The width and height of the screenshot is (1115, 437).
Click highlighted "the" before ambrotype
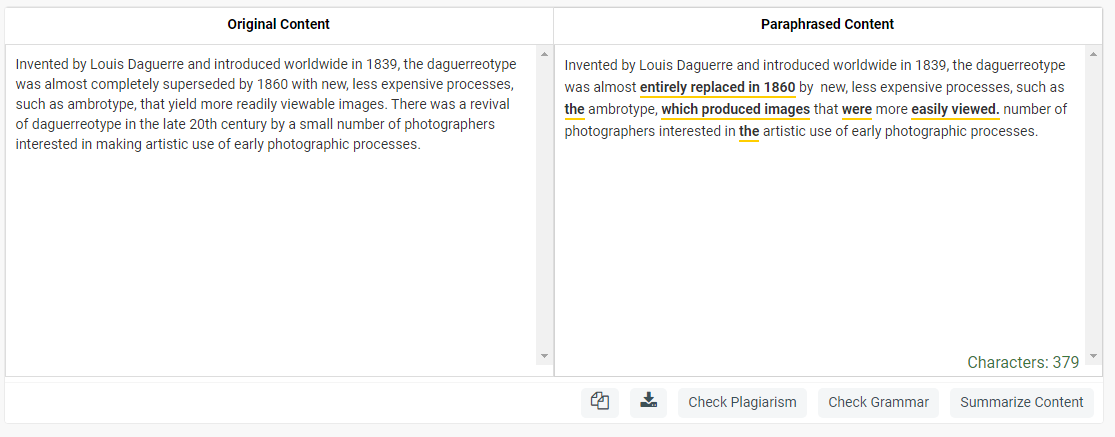pyautogui.click(x=574, y=109)
